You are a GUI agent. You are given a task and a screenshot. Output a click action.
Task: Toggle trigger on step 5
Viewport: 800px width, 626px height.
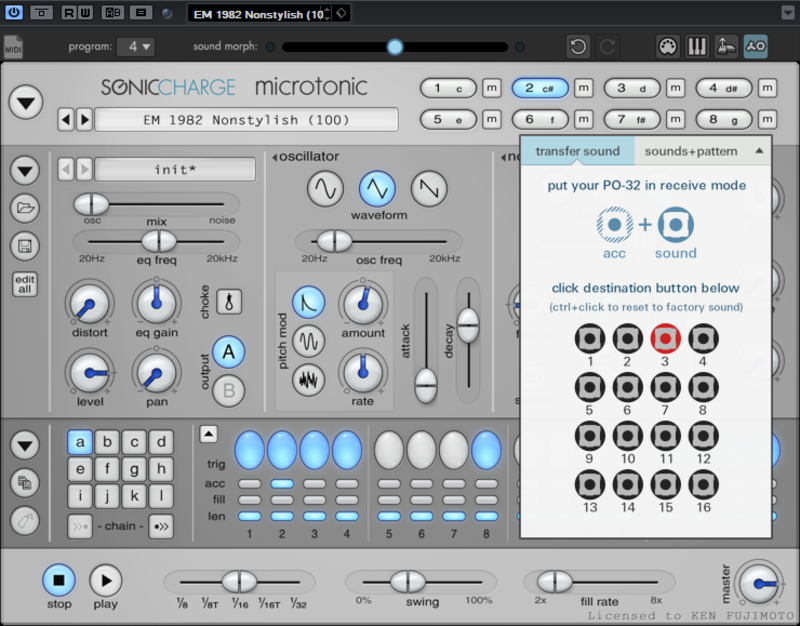(389, 449)
